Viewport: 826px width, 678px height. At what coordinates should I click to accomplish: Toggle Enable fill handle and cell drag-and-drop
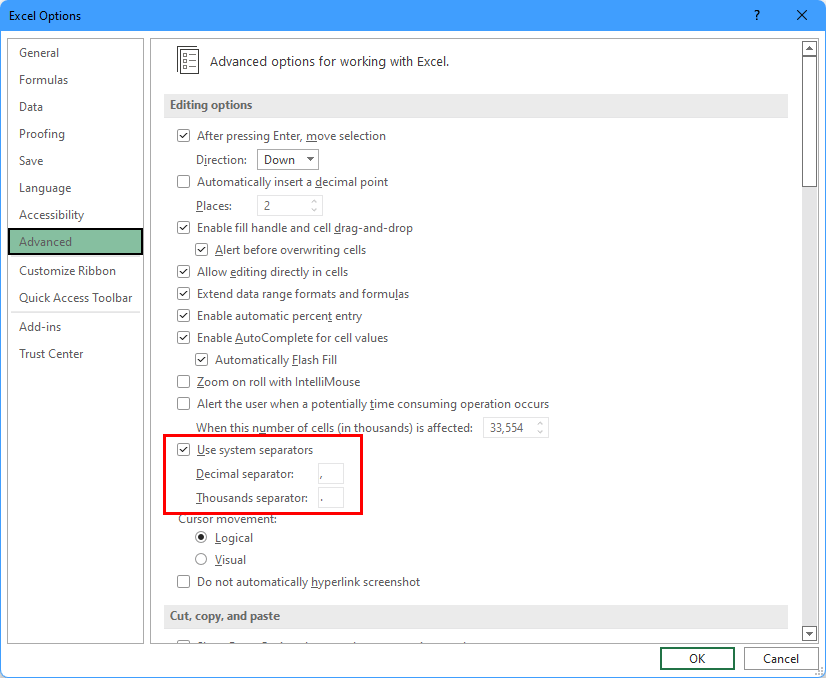(x=183, y=228)
